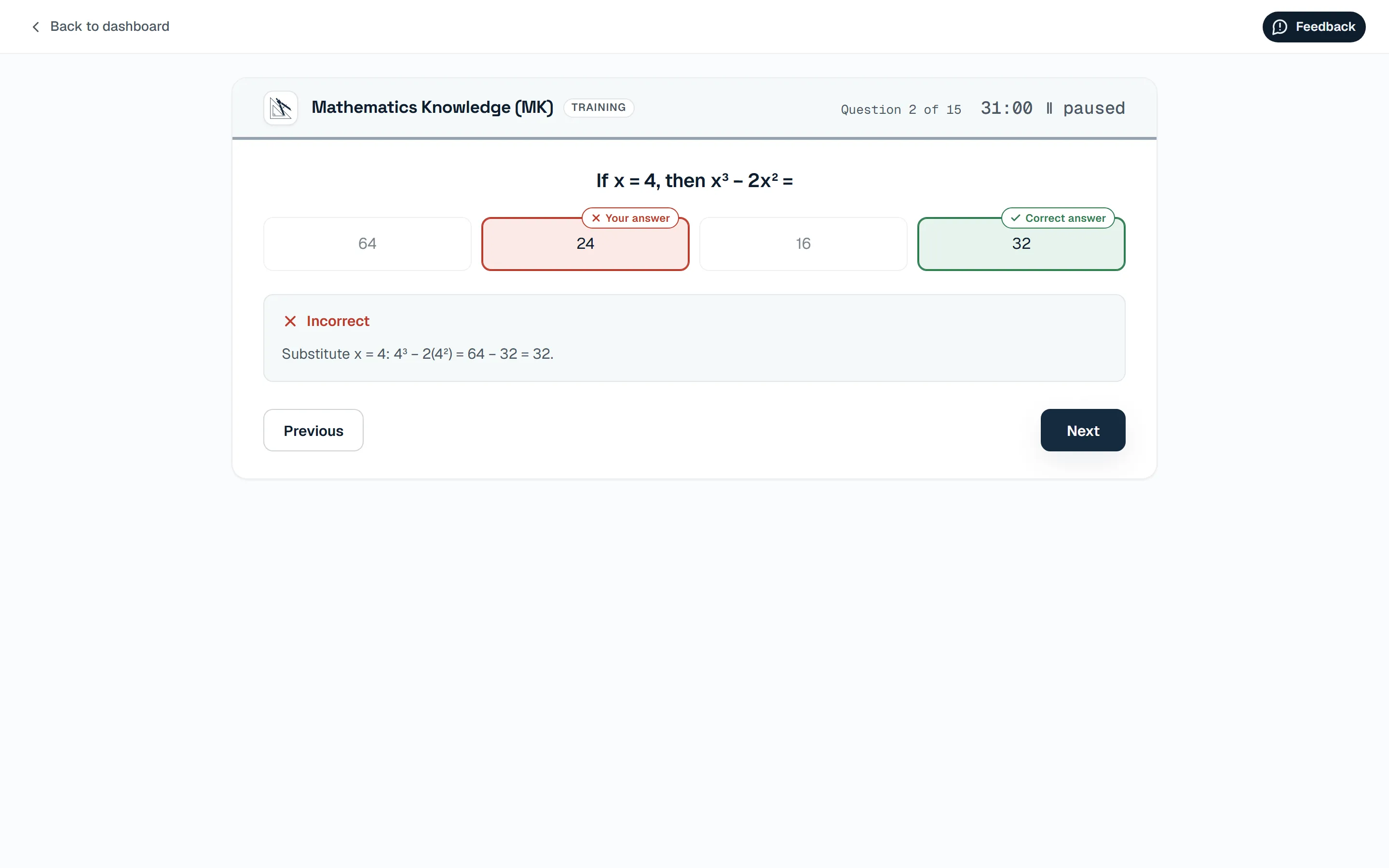
Task: Click the red X Incorrect icon
Action: [290, 322]
